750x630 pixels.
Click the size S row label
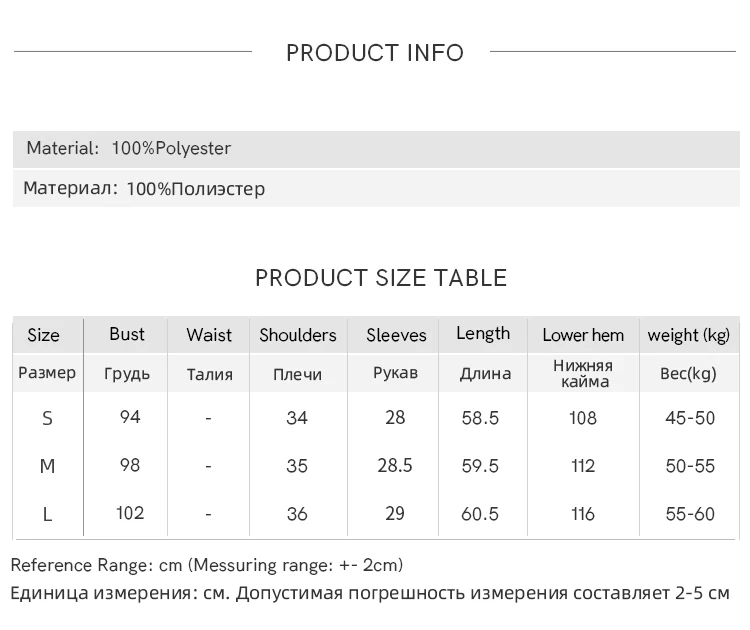click(47, 418)
